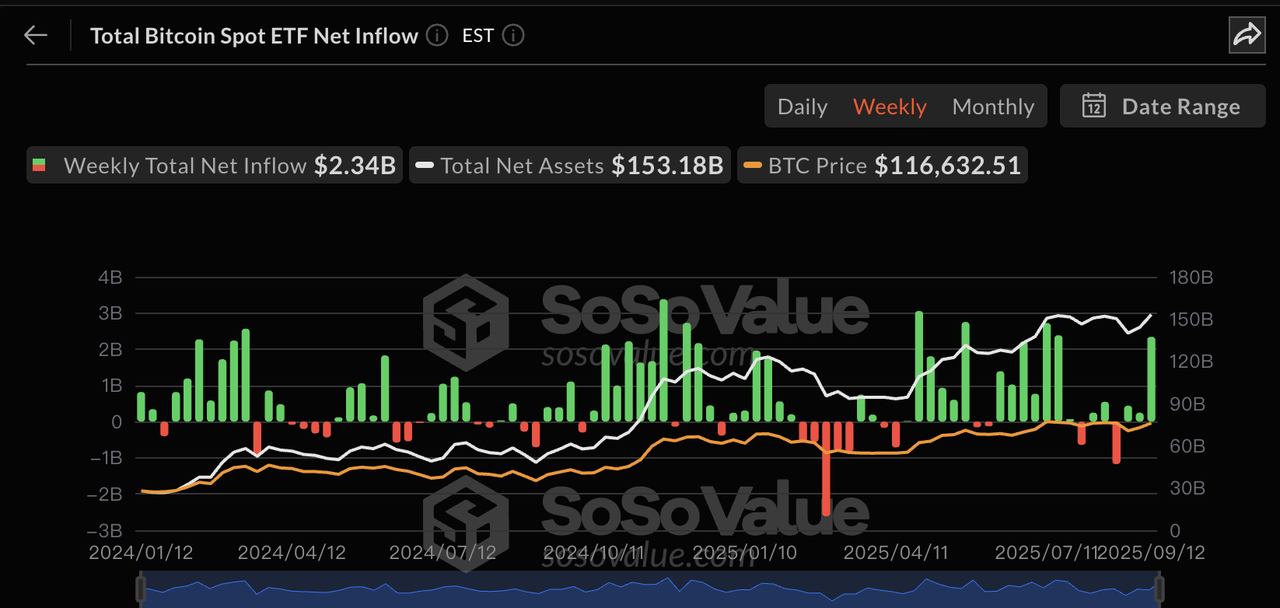This screenshot has width=1280, height=608.
Task: Click the Total Bitcoin Spot ETF Net Inflow title
Action: point(254,35)
